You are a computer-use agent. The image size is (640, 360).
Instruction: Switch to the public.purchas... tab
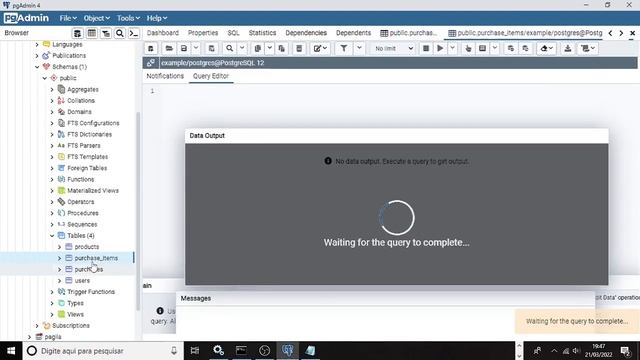[x=409, y=33]
